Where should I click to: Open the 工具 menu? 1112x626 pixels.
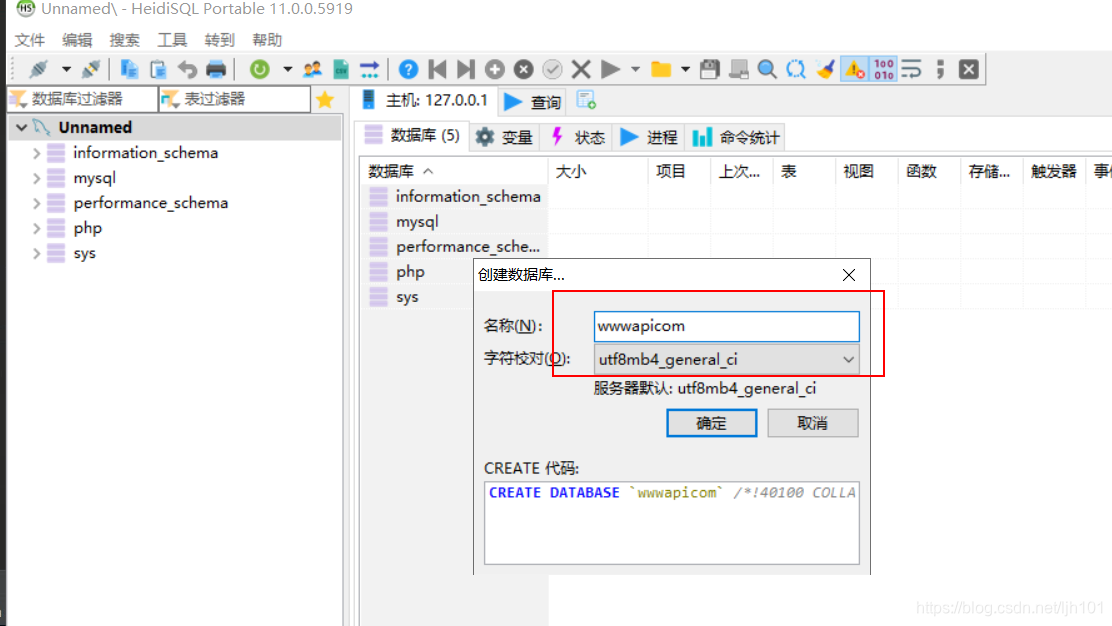(x=172, y=40)
